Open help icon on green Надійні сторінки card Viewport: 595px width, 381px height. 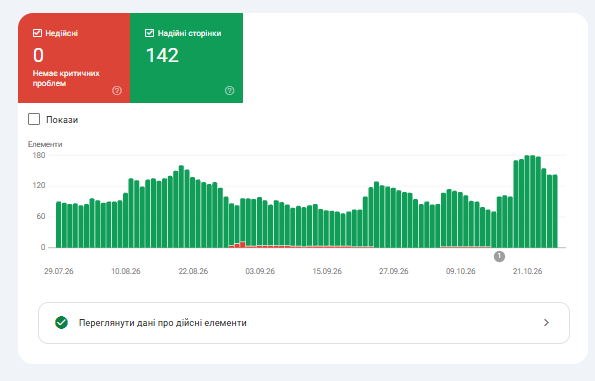click(230, 90)
